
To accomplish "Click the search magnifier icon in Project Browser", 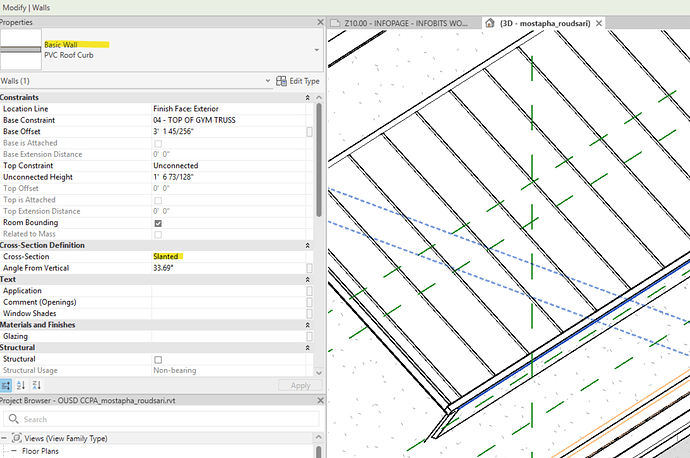I will [11, 420].
